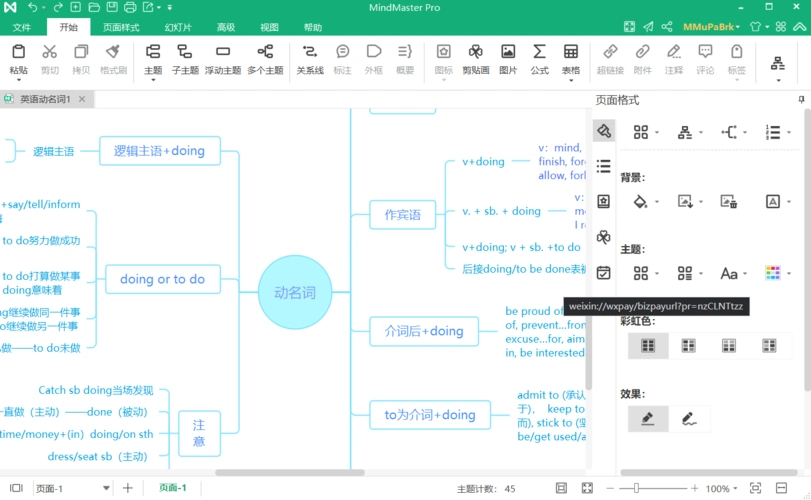
Task: Add a 注释 note to topic
Action: (674, 52)
